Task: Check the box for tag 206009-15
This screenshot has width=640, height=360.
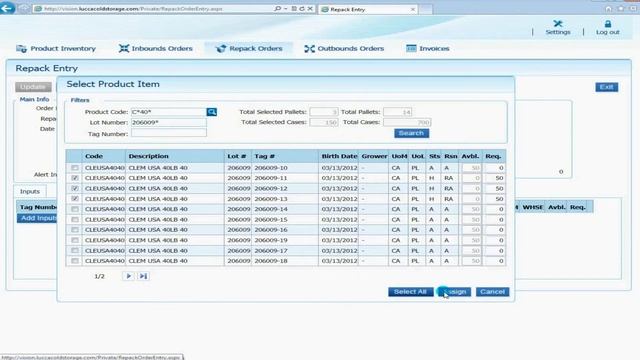Action: tap(75, 220)
